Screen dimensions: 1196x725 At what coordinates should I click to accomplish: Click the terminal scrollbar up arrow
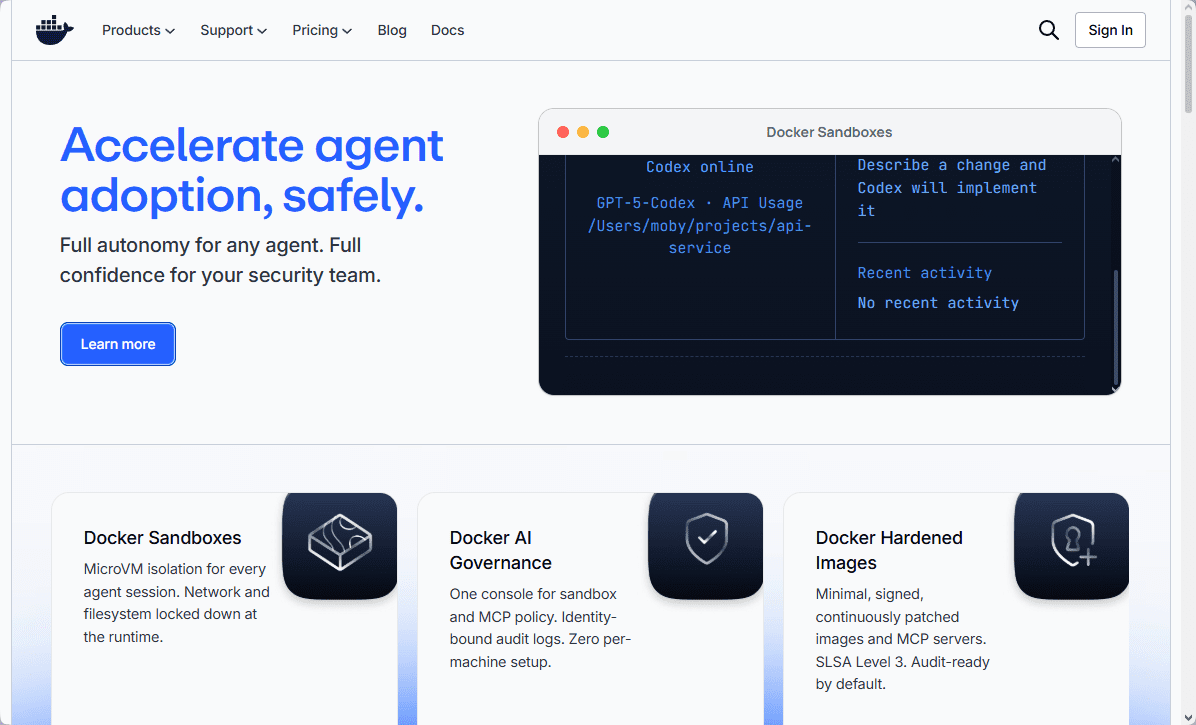click(1115, 160)
